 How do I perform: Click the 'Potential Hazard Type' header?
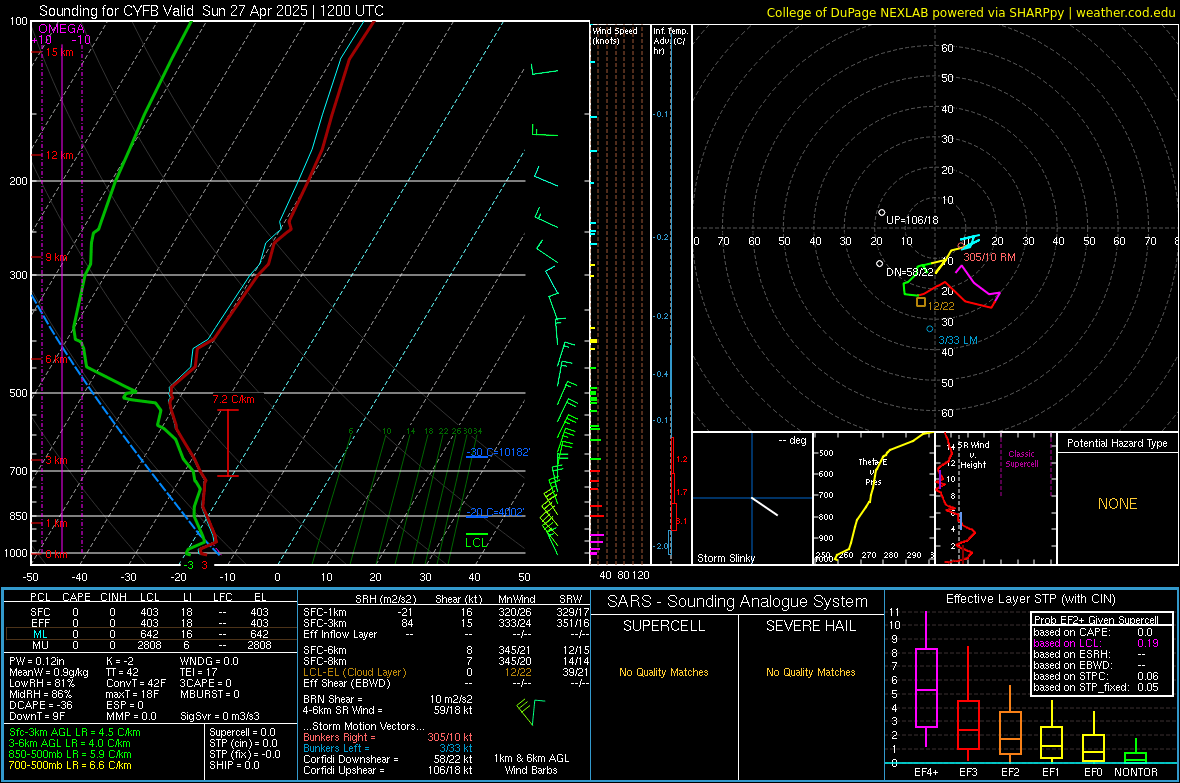(x=1117, y=443)
